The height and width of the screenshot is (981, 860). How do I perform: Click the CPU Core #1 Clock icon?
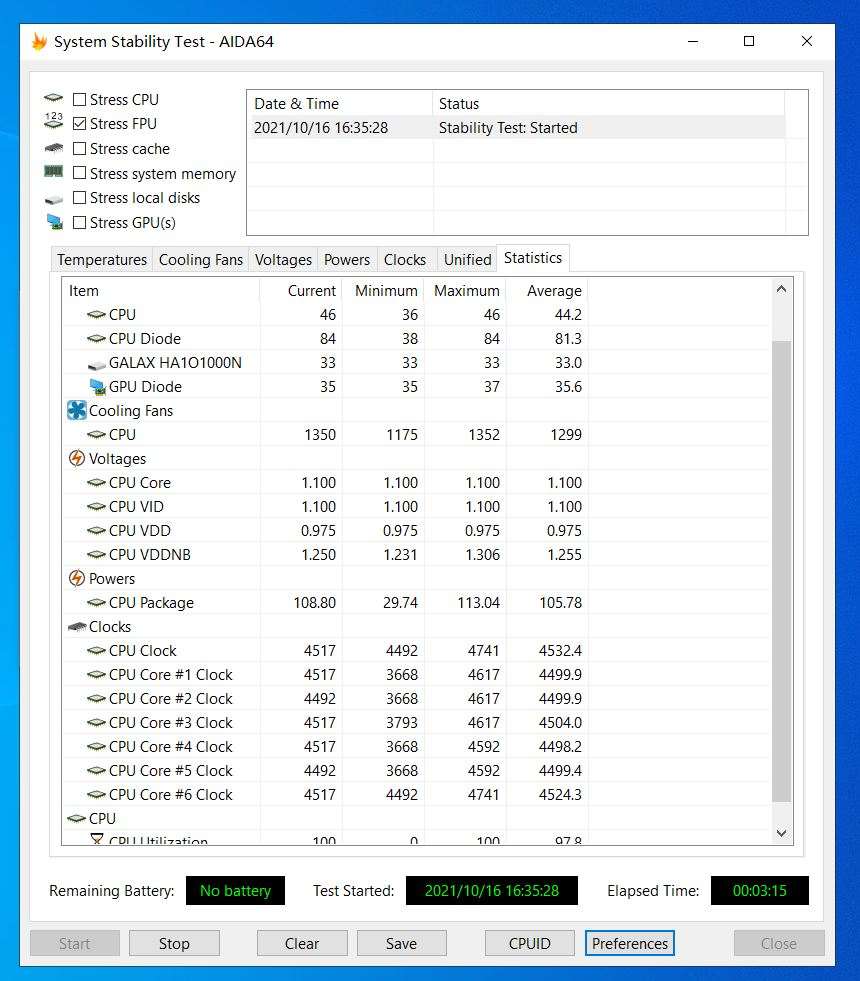click(x=96, y=674)
